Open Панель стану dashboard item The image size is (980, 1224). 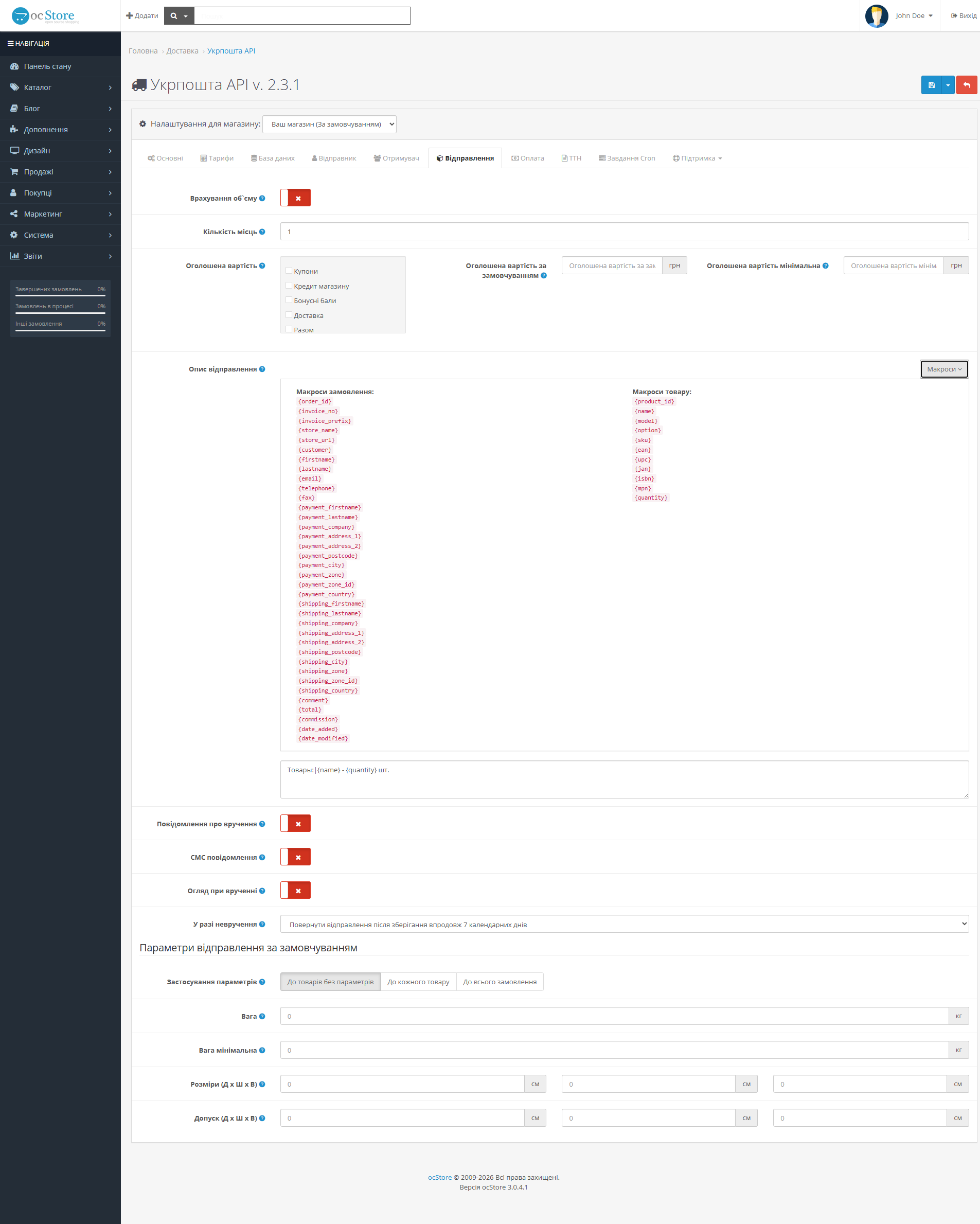pyautogui.click(x=60, y=66)
